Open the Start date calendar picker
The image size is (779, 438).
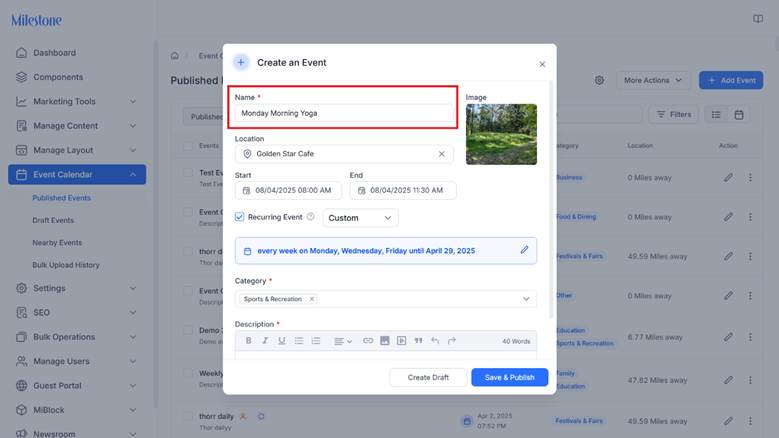246,190
